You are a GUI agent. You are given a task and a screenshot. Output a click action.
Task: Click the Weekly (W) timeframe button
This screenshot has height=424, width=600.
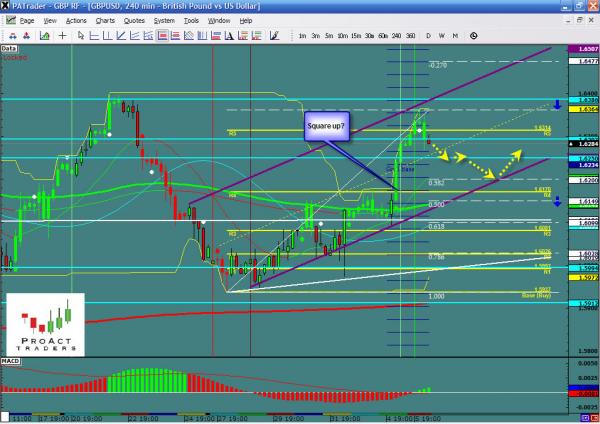coord(442,35)
